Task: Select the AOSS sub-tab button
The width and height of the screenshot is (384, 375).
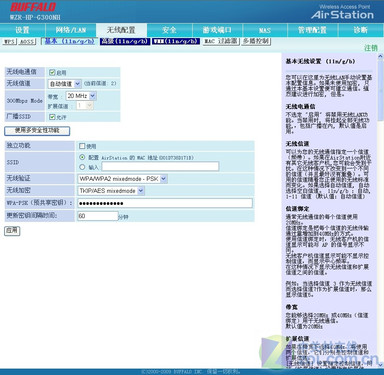Action: click(x=27, y=42)
